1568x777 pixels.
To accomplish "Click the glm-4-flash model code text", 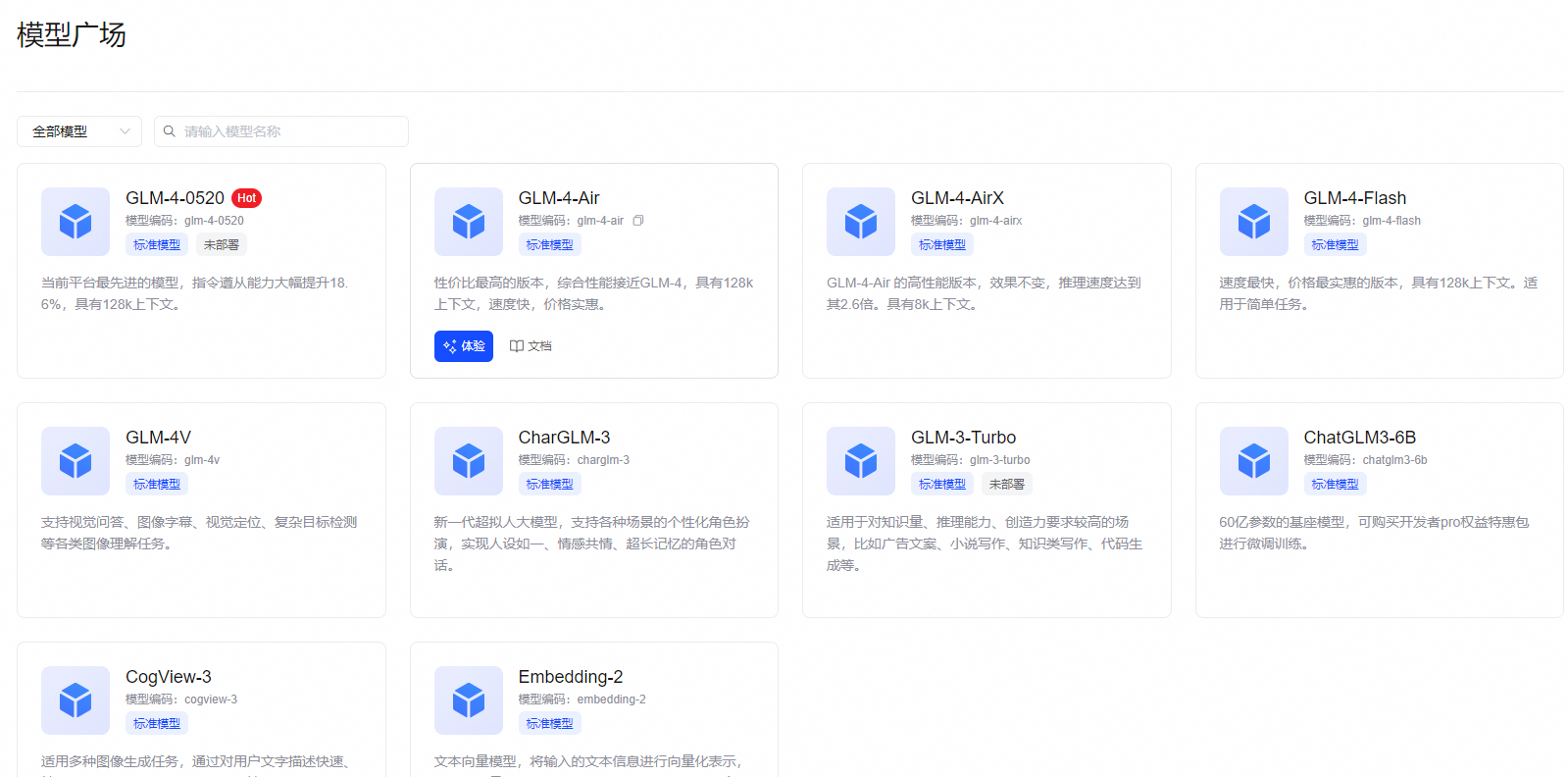I will click(x=1391, y=221).
